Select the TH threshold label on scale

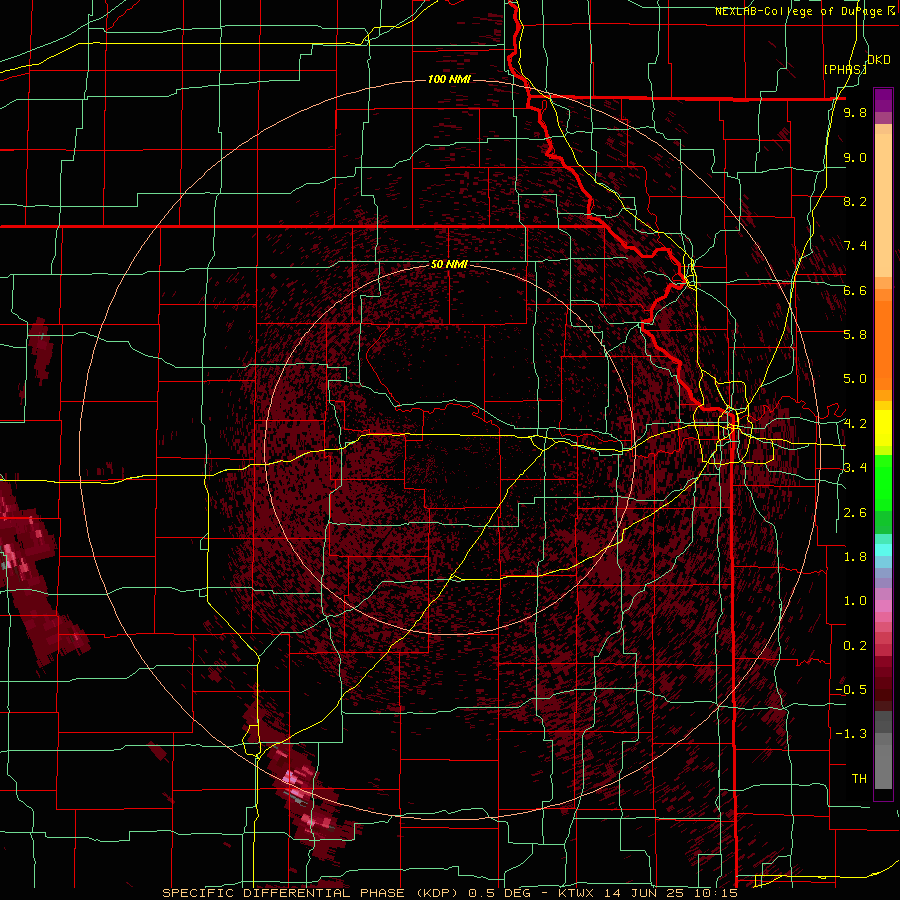pyautogui.click(x=859, y=779)
